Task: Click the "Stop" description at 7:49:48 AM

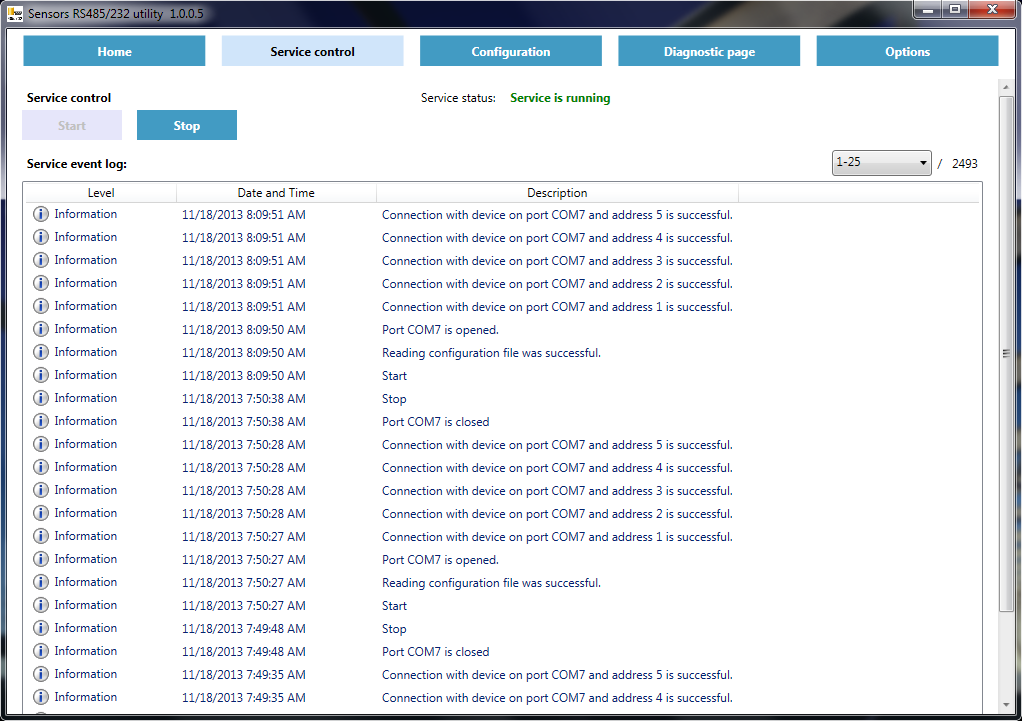Action: tap(394, 629)
